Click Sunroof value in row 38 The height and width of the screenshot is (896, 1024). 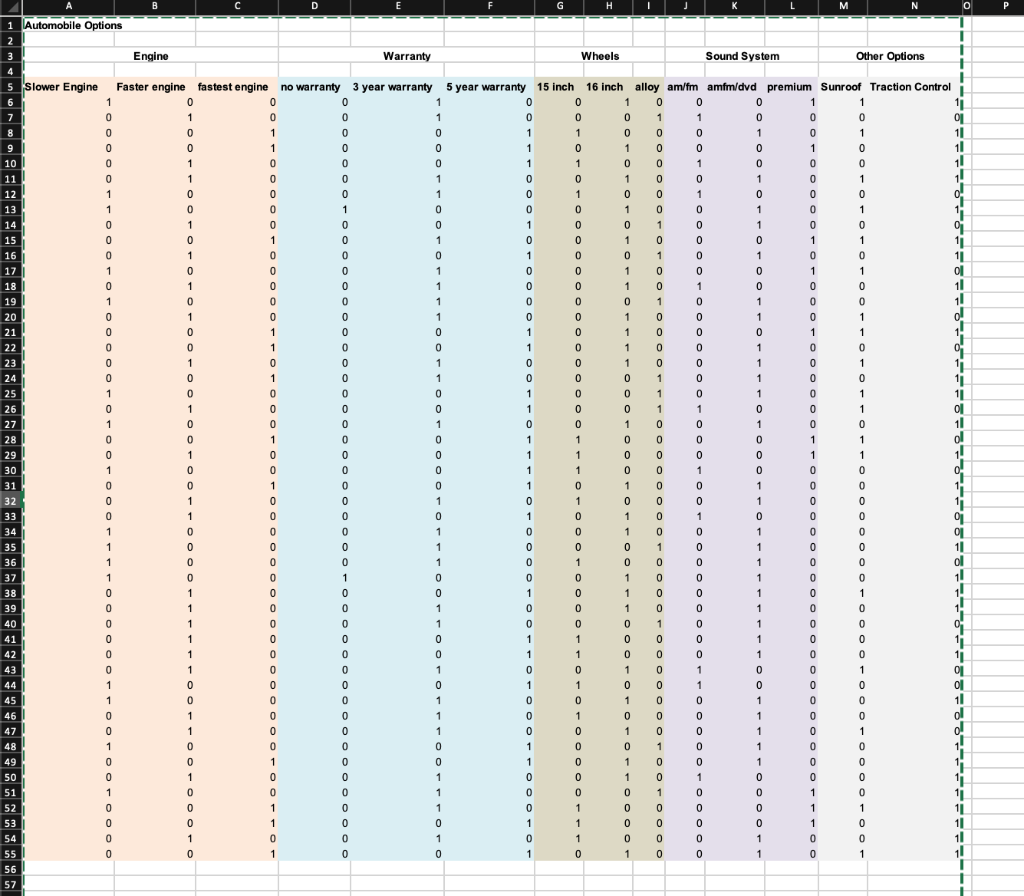tap(861, 594)
